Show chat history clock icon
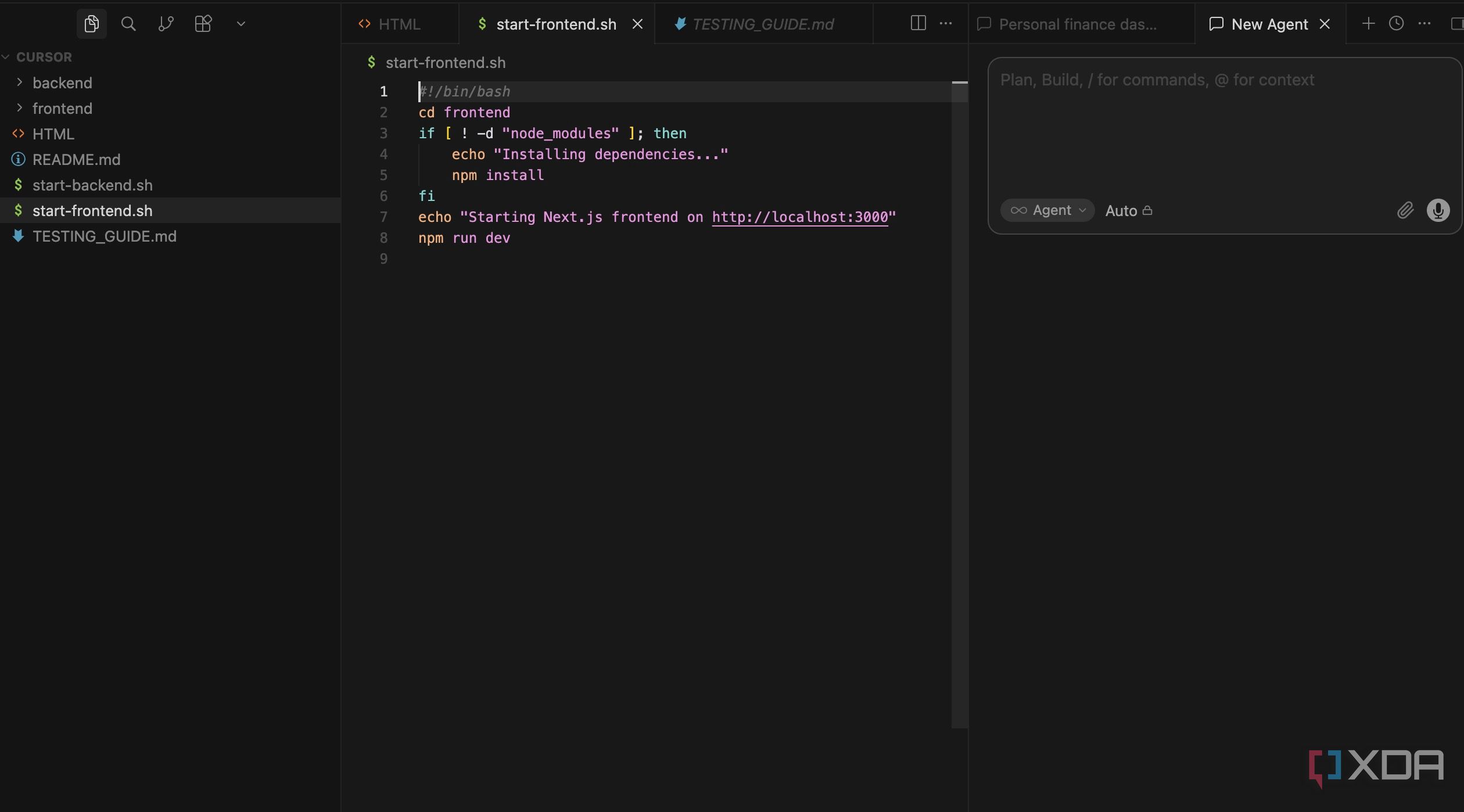This screenshot has height=812, width=1464. tap(1396, 23)
